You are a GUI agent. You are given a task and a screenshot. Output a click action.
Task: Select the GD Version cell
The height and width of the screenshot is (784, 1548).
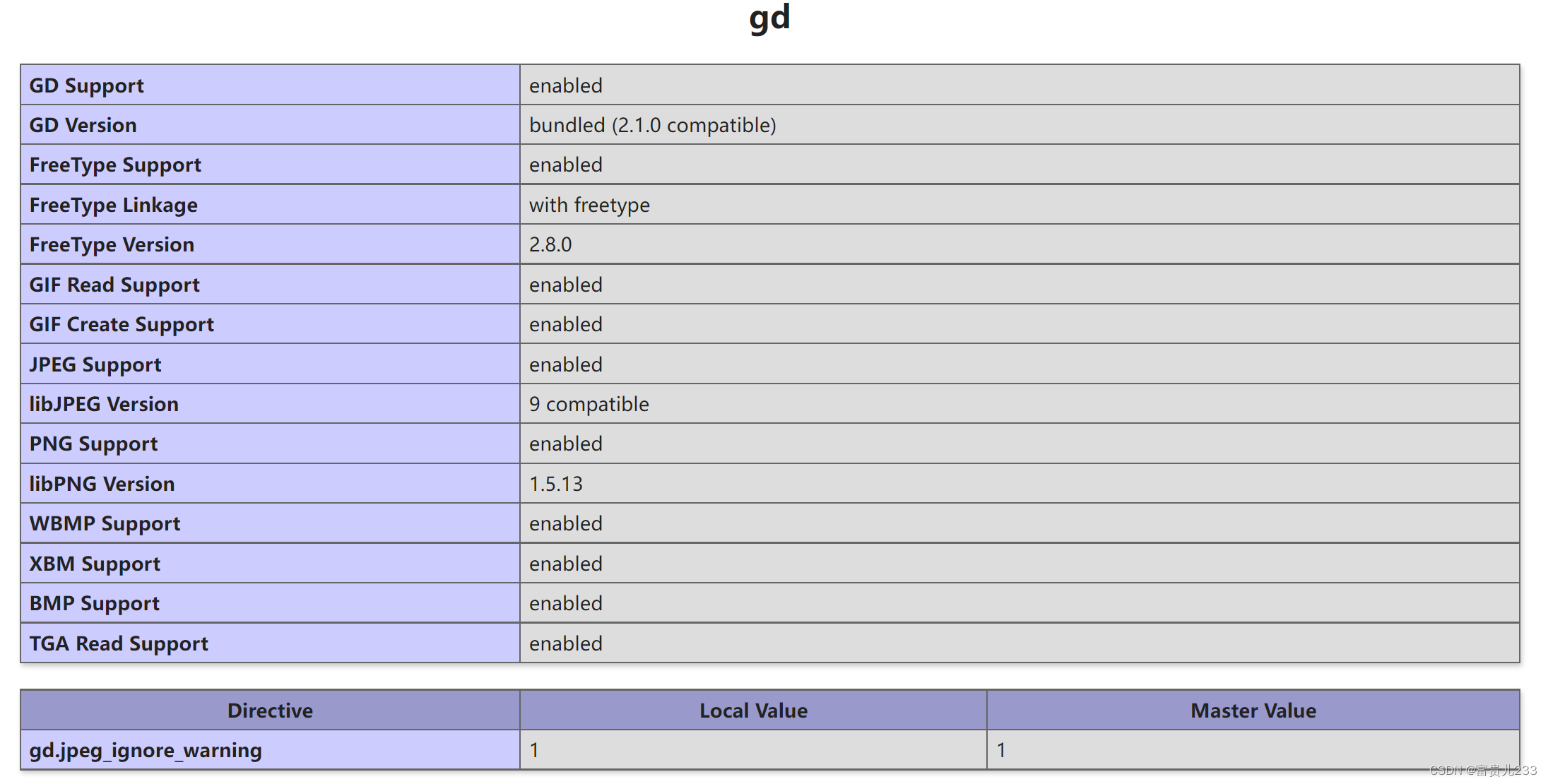(x=83, y=124)
